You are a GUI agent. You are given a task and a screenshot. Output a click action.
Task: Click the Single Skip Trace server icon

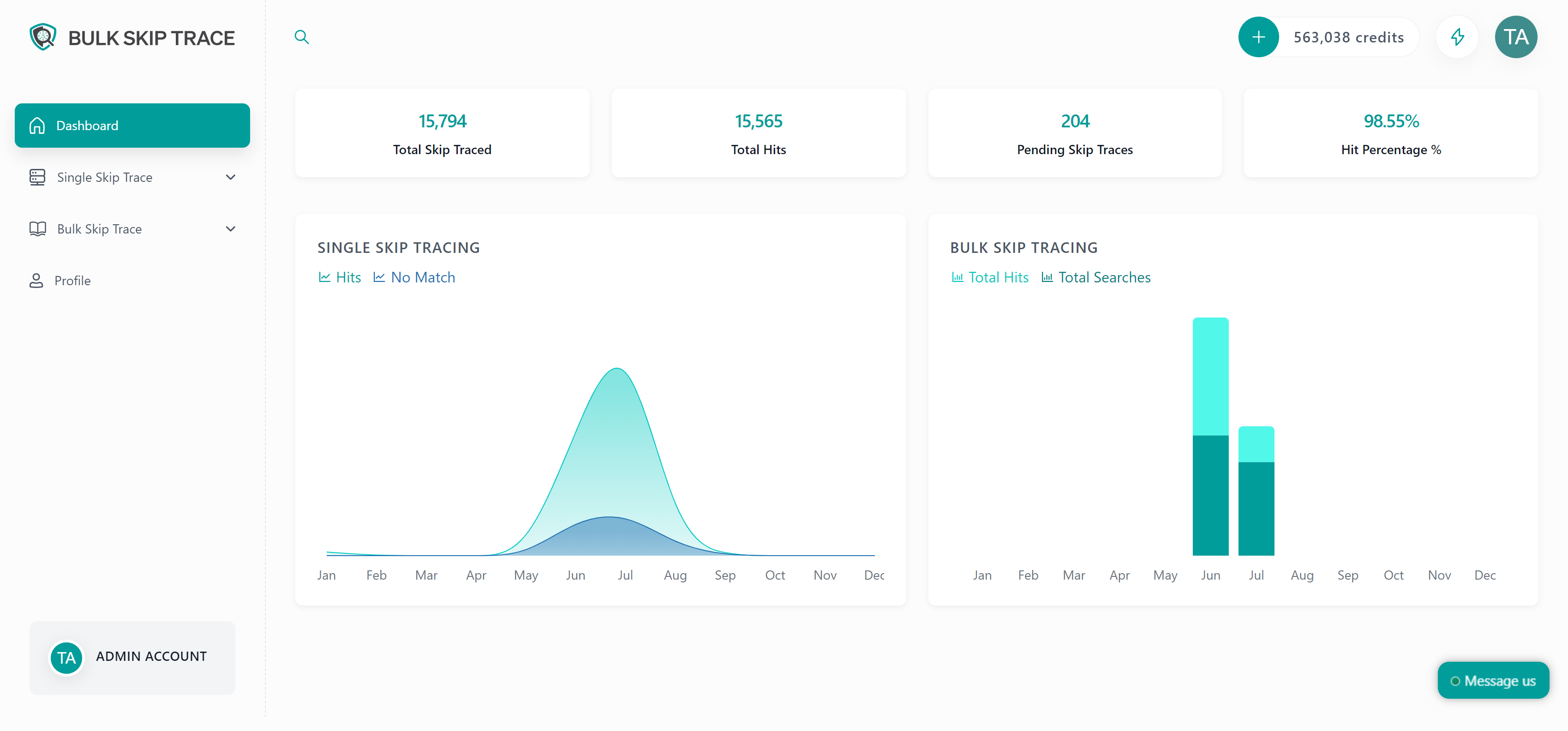coord(37,177)
